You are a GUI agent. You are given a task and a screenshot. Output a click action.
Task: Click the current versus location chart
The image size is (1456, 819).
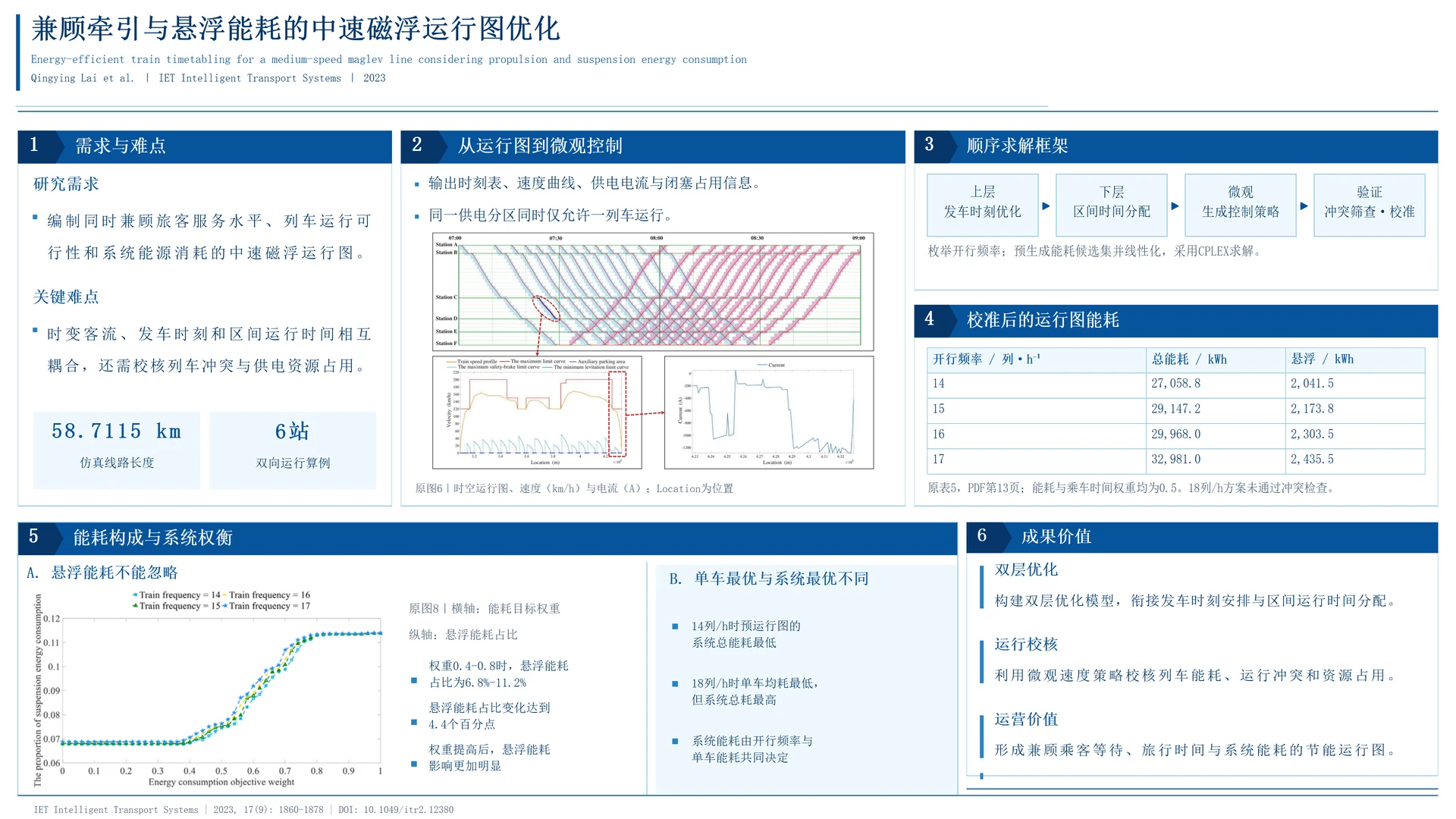tap(769, 413)
